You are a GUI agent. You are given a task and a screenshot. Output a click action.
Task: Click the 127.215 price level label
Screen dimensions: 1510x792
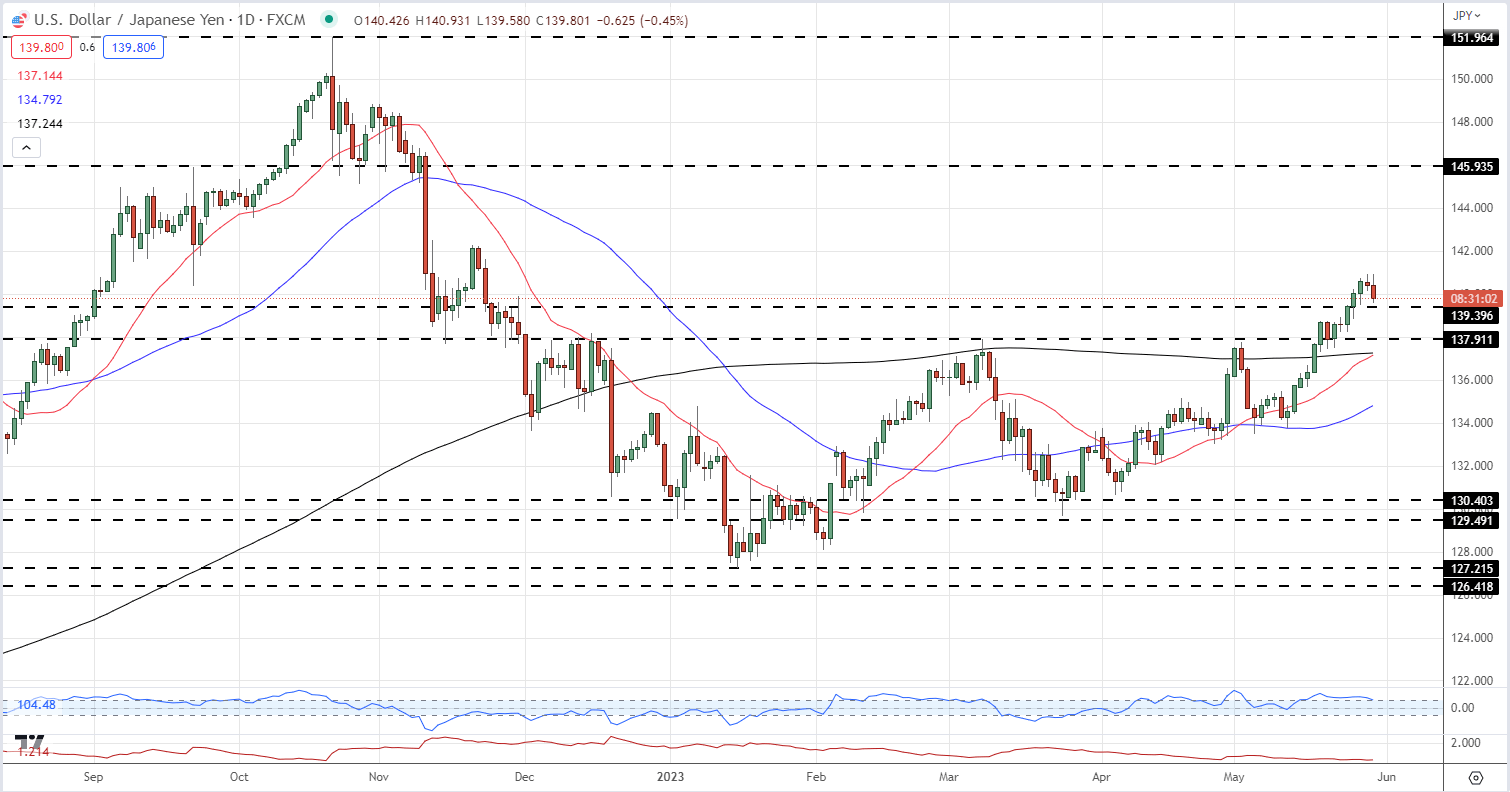[x=1470, y=568]
